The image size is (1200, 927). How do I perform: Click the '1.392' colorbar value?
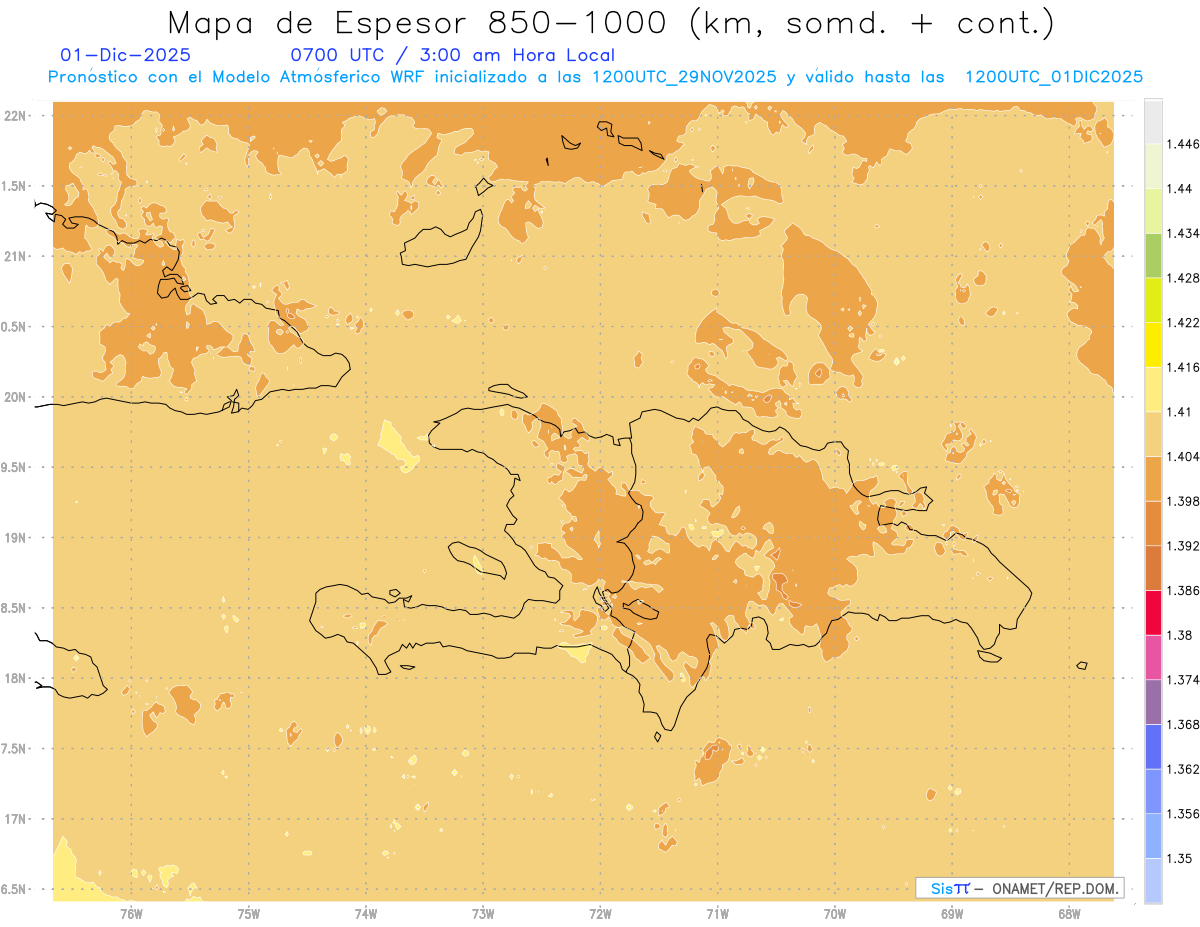pyautogui.click(x=1184, y=546)
